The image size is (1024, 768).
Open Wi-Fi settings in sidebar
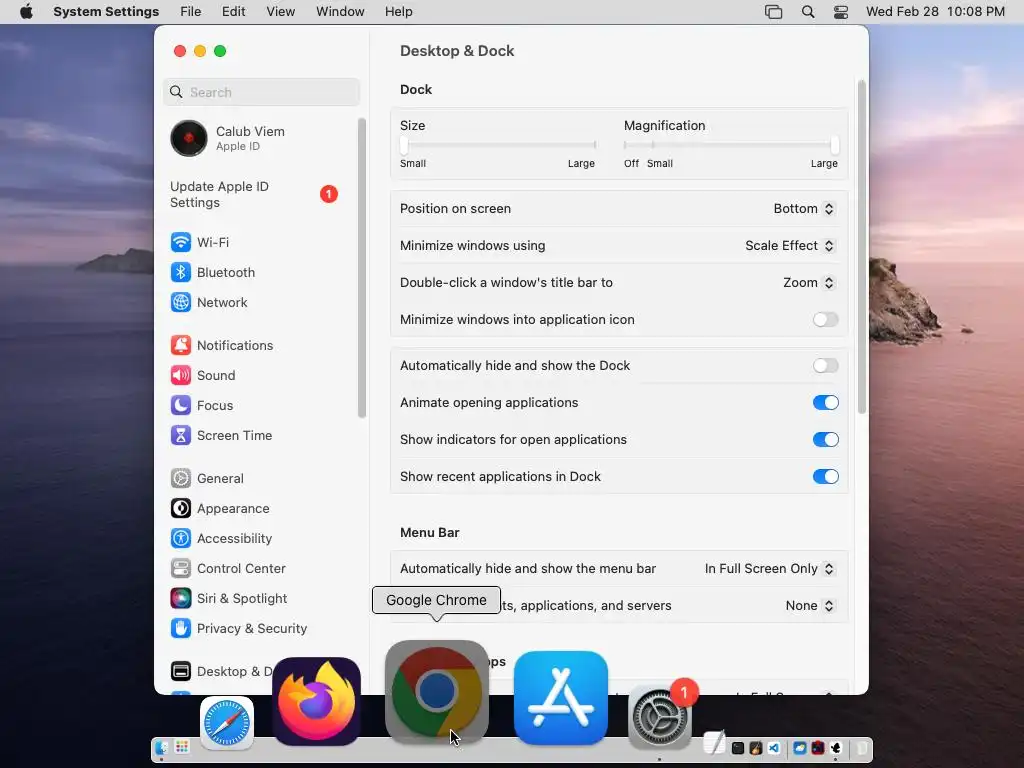tap(200, 242)
